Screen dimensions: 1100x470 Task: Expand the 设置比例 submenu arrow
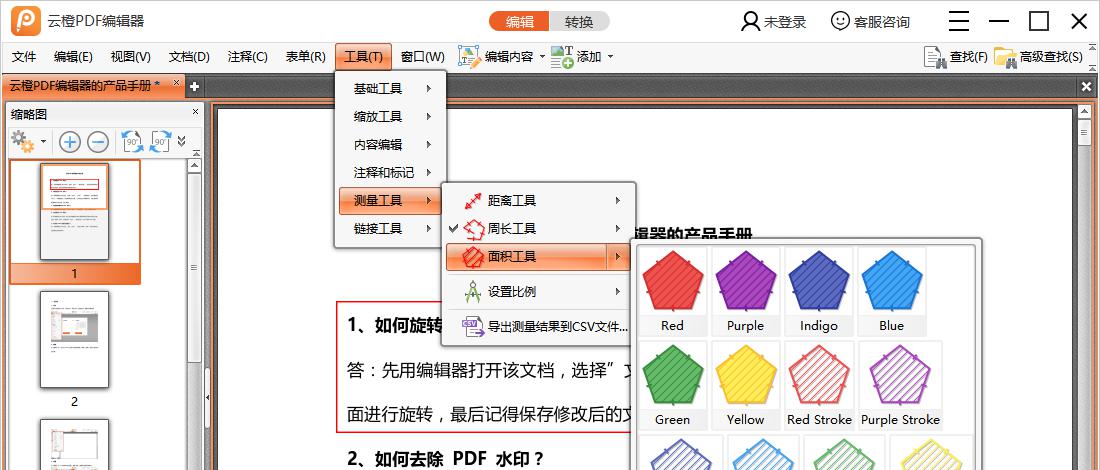pos(618,291)
